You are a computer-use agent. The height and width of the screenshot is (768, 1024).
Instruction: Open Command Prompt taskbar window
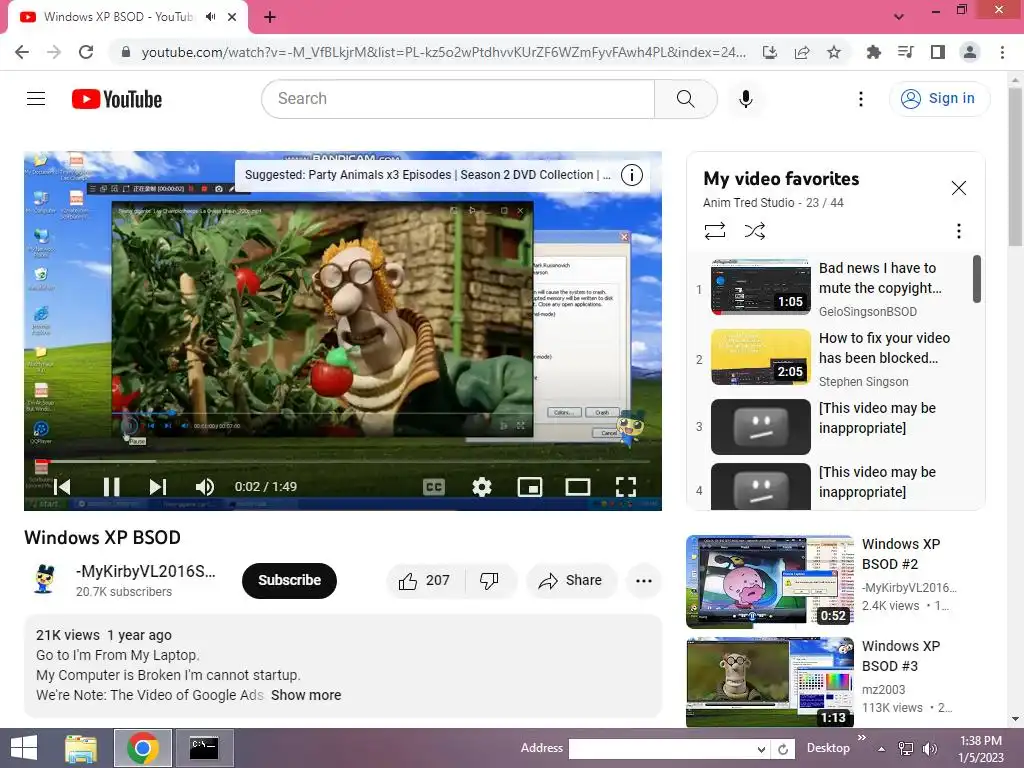(204, 748)
